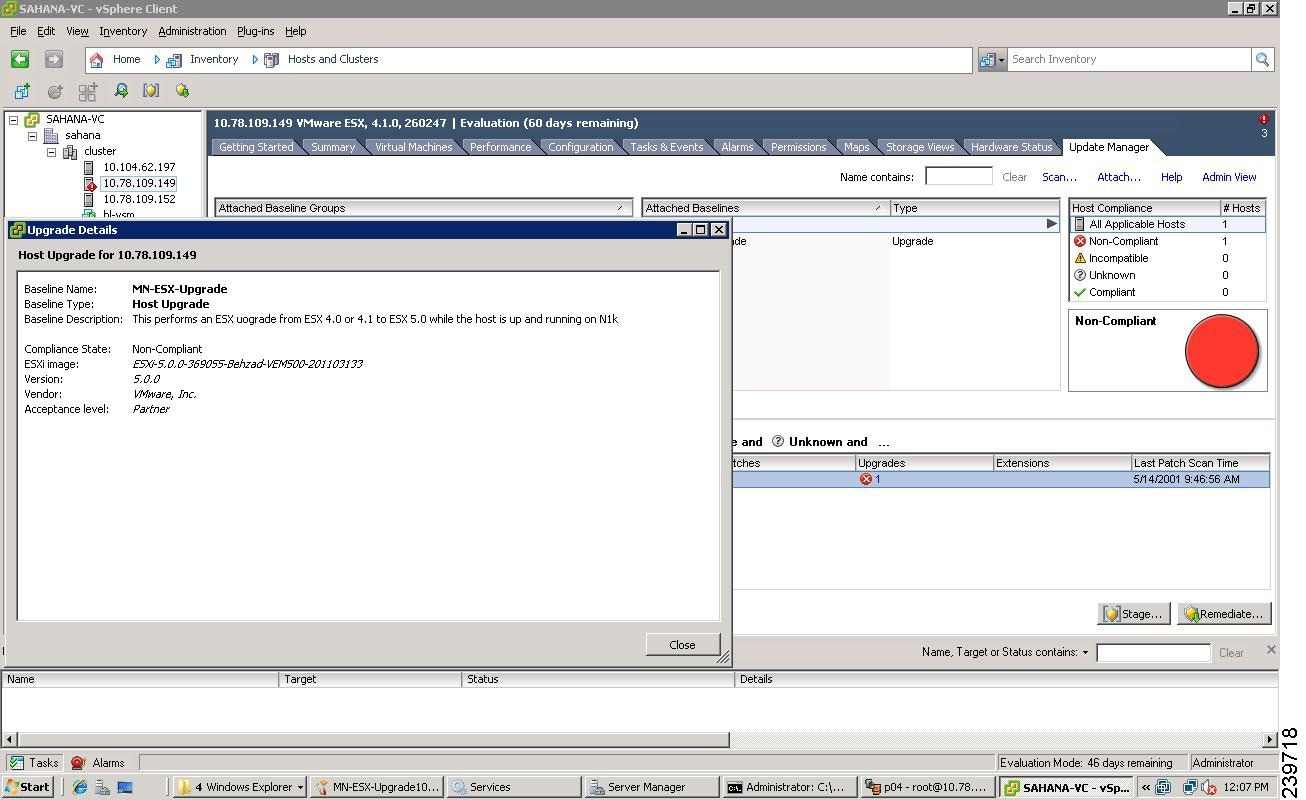
Task: Collapse the SAHANA-VC tree node
Action: click(x=14, y=119)
